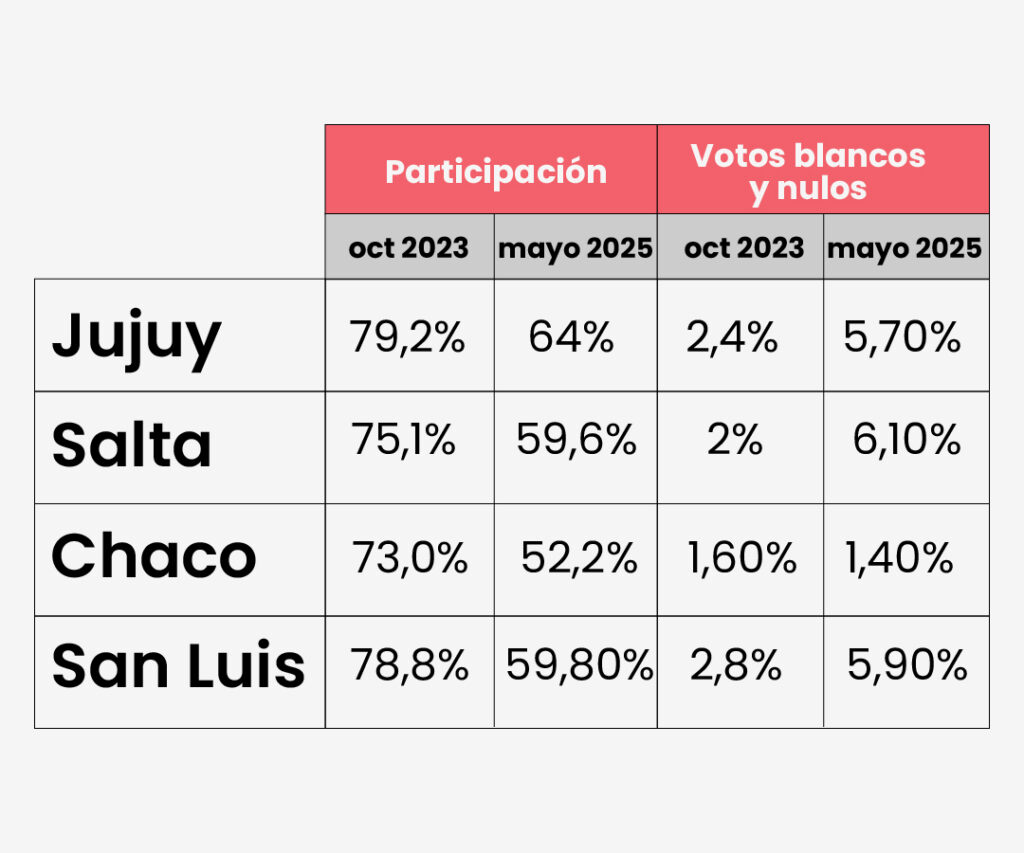The width and height of the screenshot is (1024, 853).
Task: Click the 79,2% participation cell for Jujuy
Action: (x=407, y=338)
